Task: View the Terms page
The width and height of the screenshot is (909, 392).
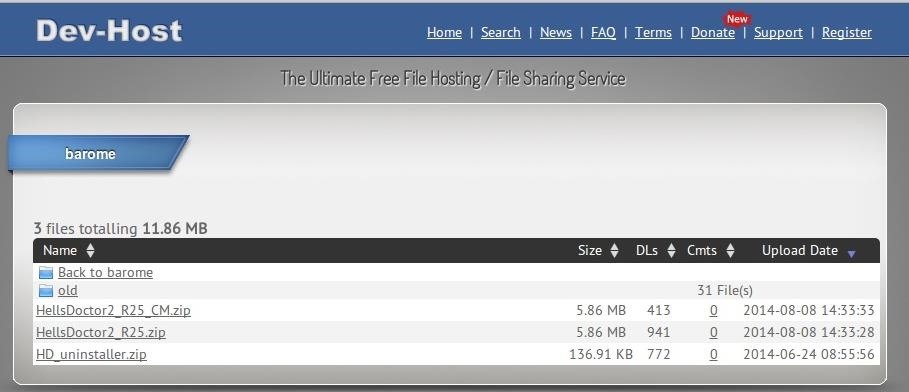Action: [x=653, y=32]
